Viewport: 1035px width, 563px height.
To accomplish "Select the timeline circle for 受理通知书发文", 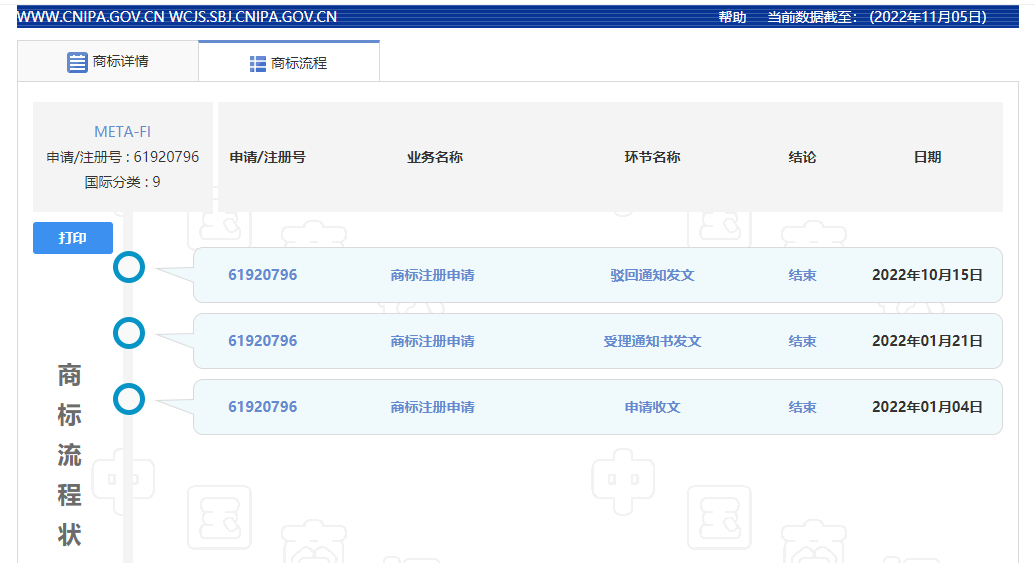I will pyautogui.click(x=129, y=333).
